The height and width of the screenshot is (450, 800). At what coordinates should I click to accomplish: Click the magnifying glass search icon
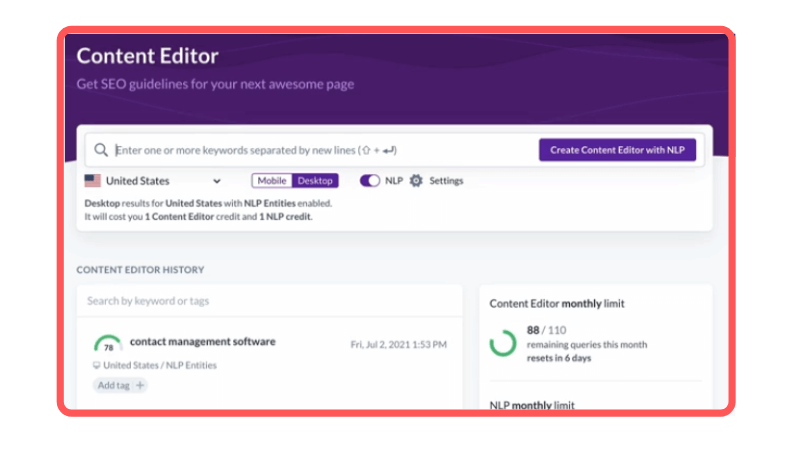point(101,150)
